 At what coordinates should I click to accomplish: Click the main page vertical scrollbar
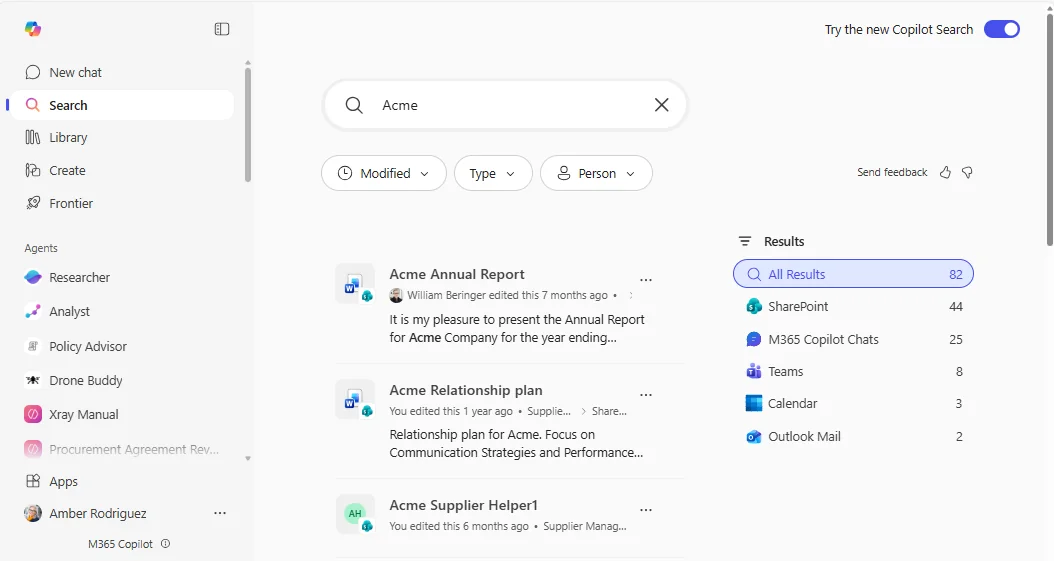(1049, 128)
